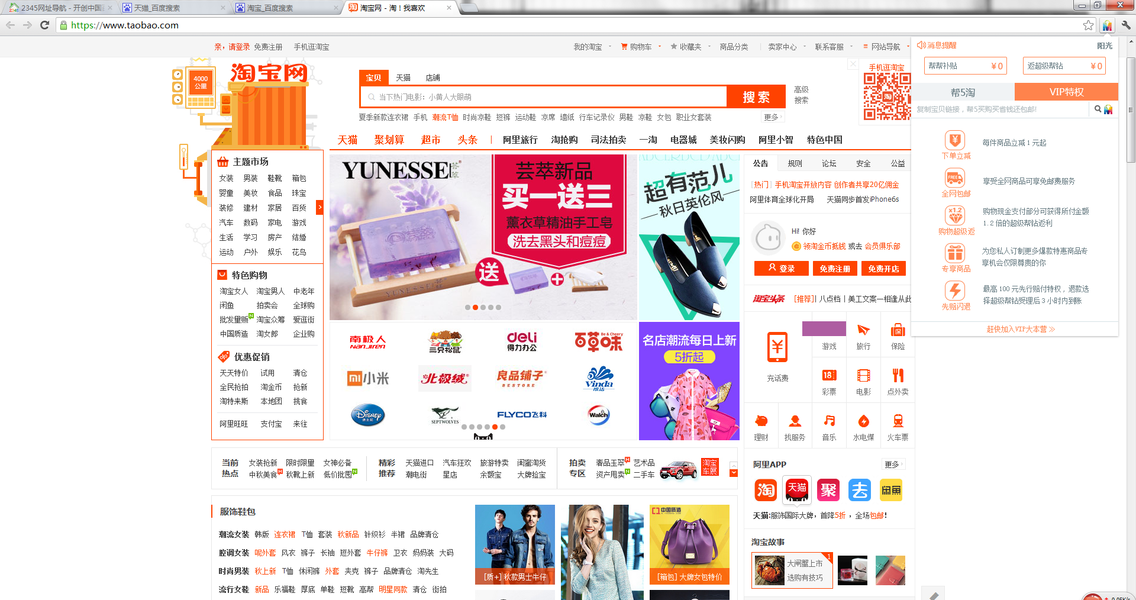The height and width of the screenshot is (600, 1136).
Task: Open the 聚划算 navigation link
Action: [389, 140]
